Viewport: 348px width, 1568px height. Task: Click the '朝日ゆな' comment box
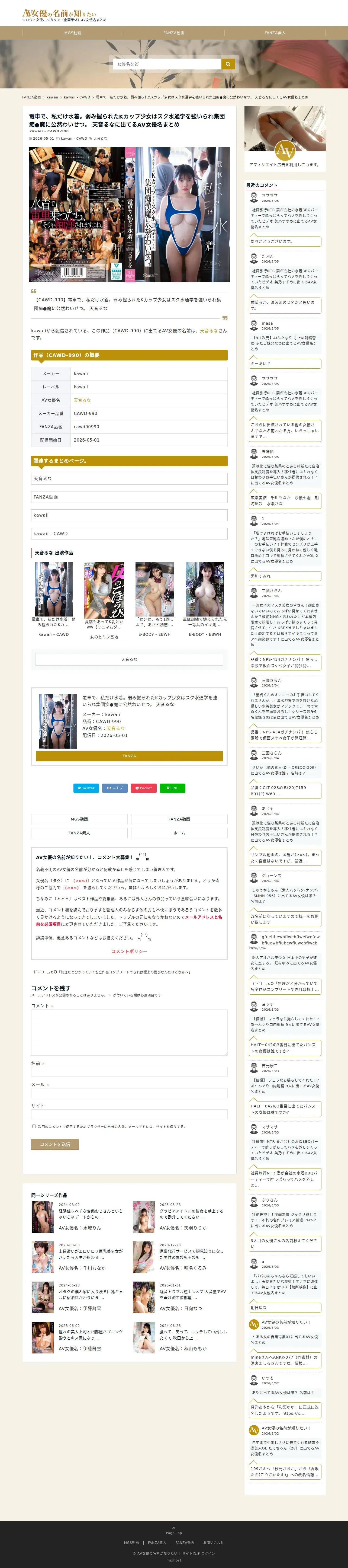(285, 1307)
